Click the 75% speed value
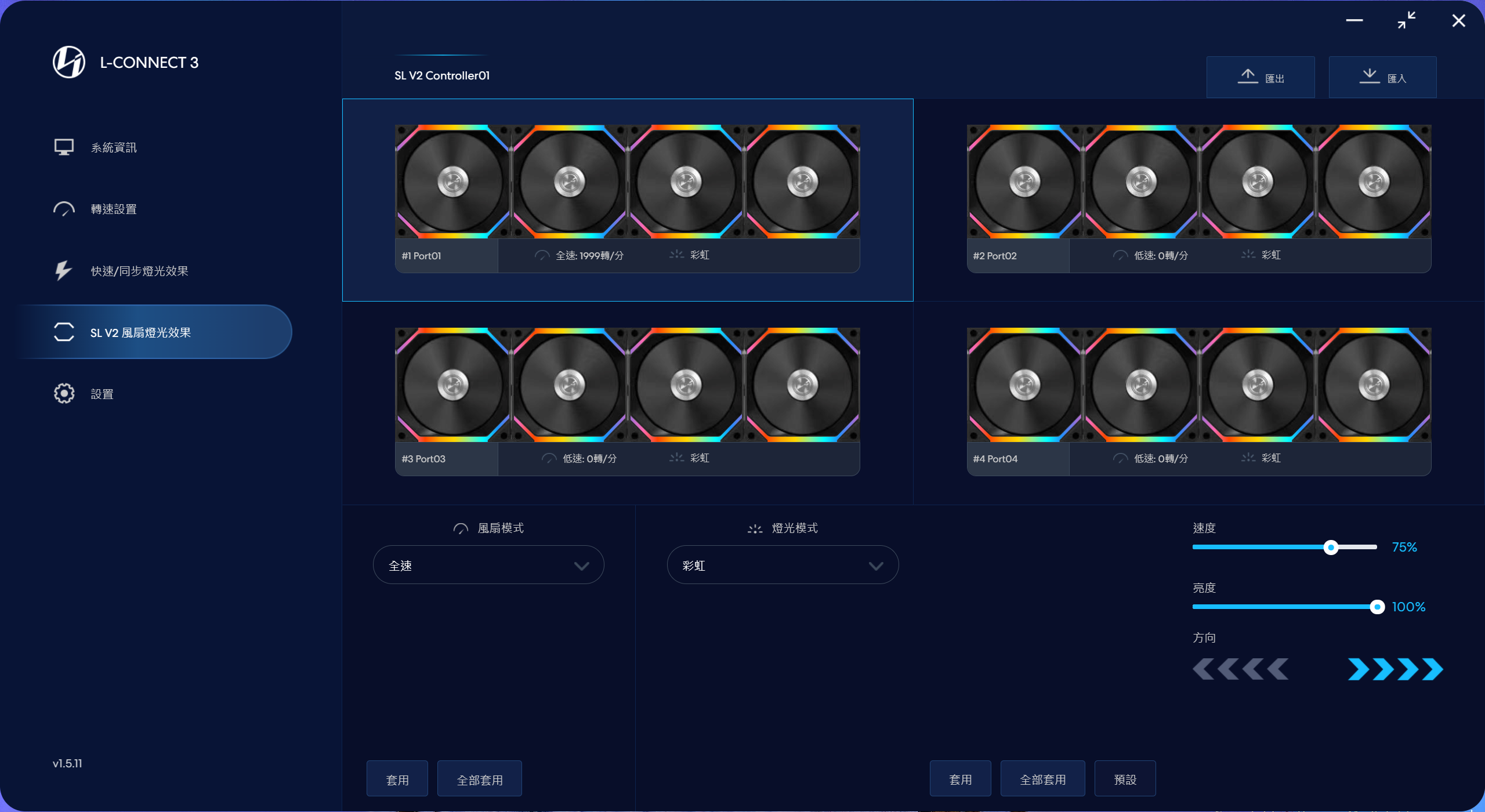 pos(1404,547)
